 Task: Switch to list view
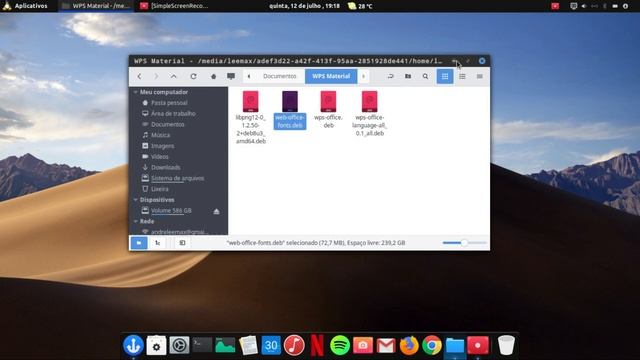click(x=462, y=76)
